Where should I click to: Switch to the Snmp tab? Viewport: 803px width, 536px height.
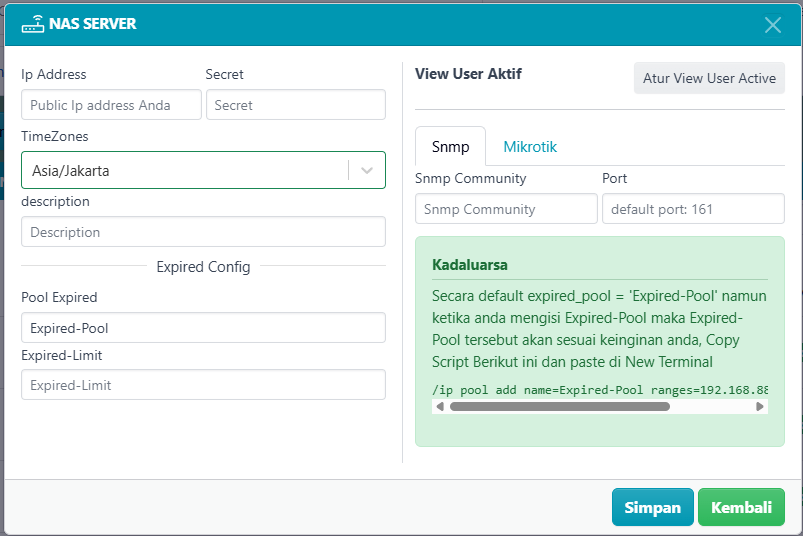coord(450,147)
